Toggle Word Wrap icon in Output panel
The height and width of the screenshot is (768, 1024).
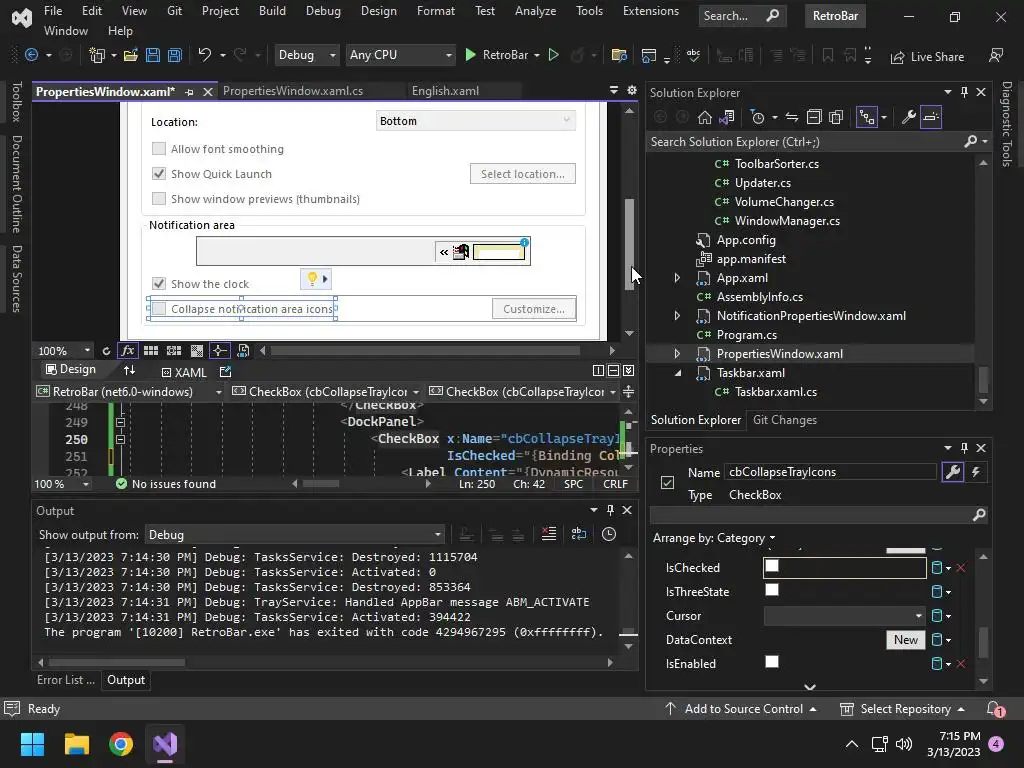click(x=579, y=534)
